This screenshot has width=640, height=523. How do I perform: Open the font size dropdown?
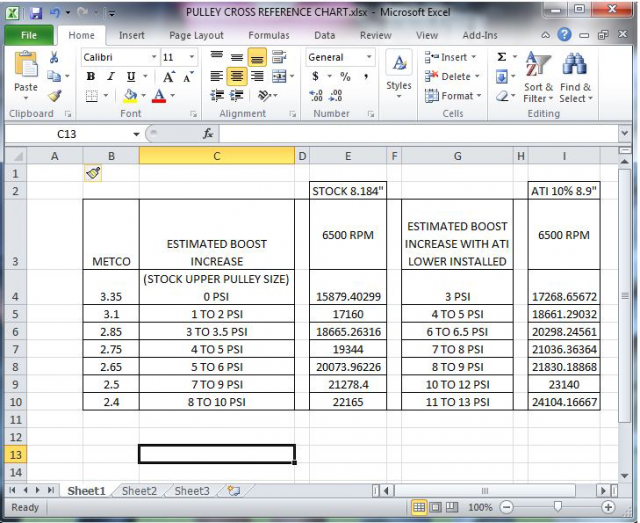click(x=193, y=58)
